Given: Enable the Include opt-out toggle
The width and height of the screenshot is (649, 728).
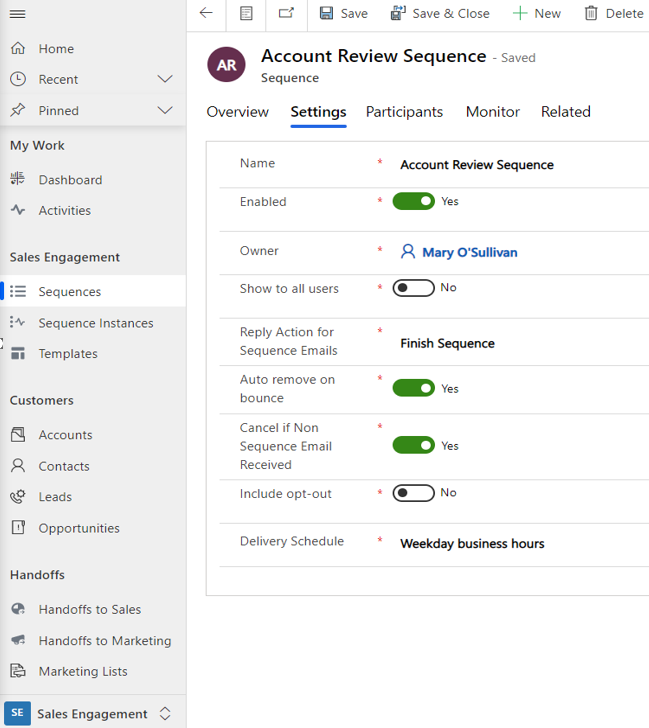Looking at the screenshot, I should tap(414, 493).
